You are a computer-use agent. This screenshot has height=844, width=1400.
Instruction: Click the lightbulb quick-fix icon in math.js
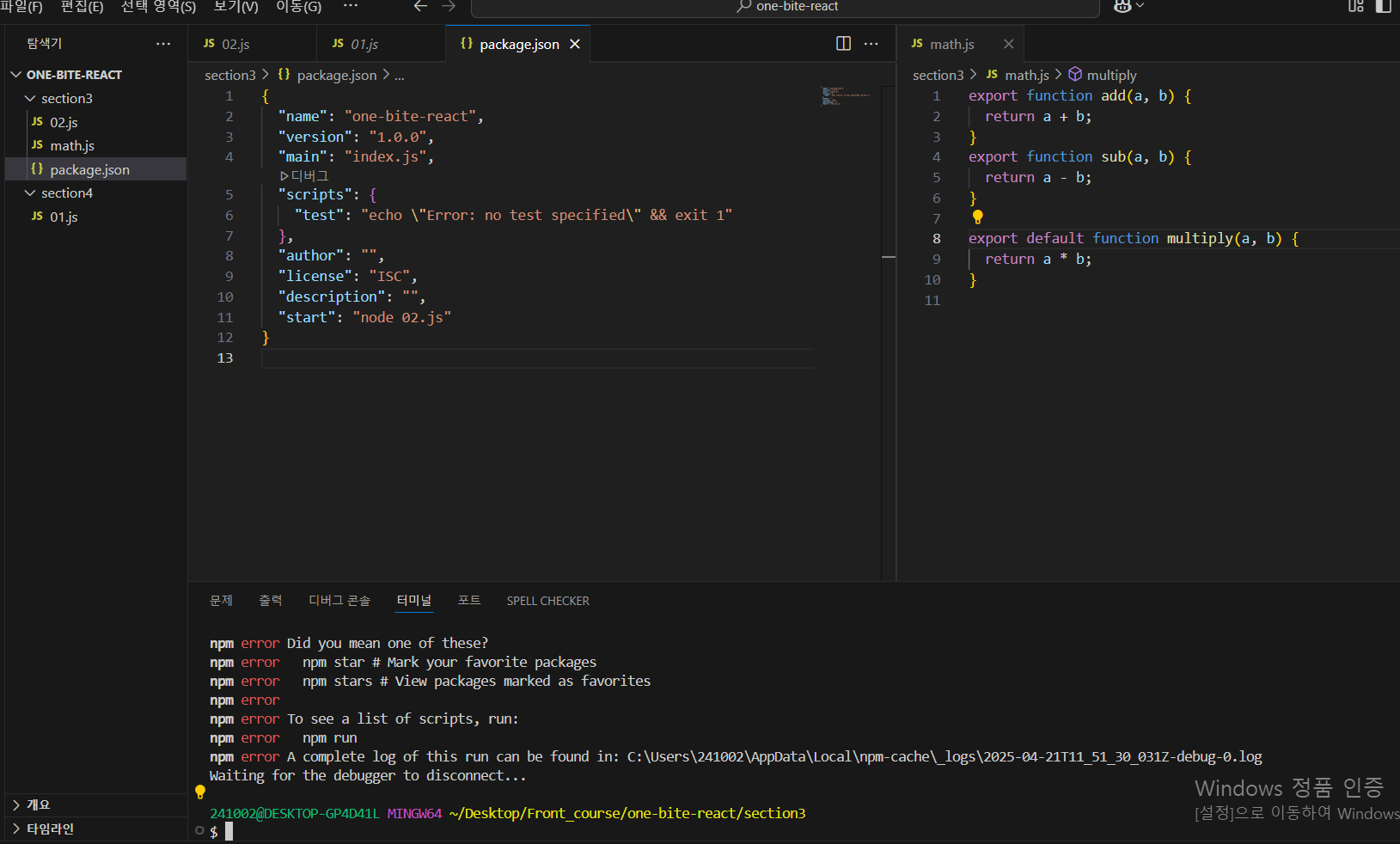pyautogui.click(x=977, y=217)
